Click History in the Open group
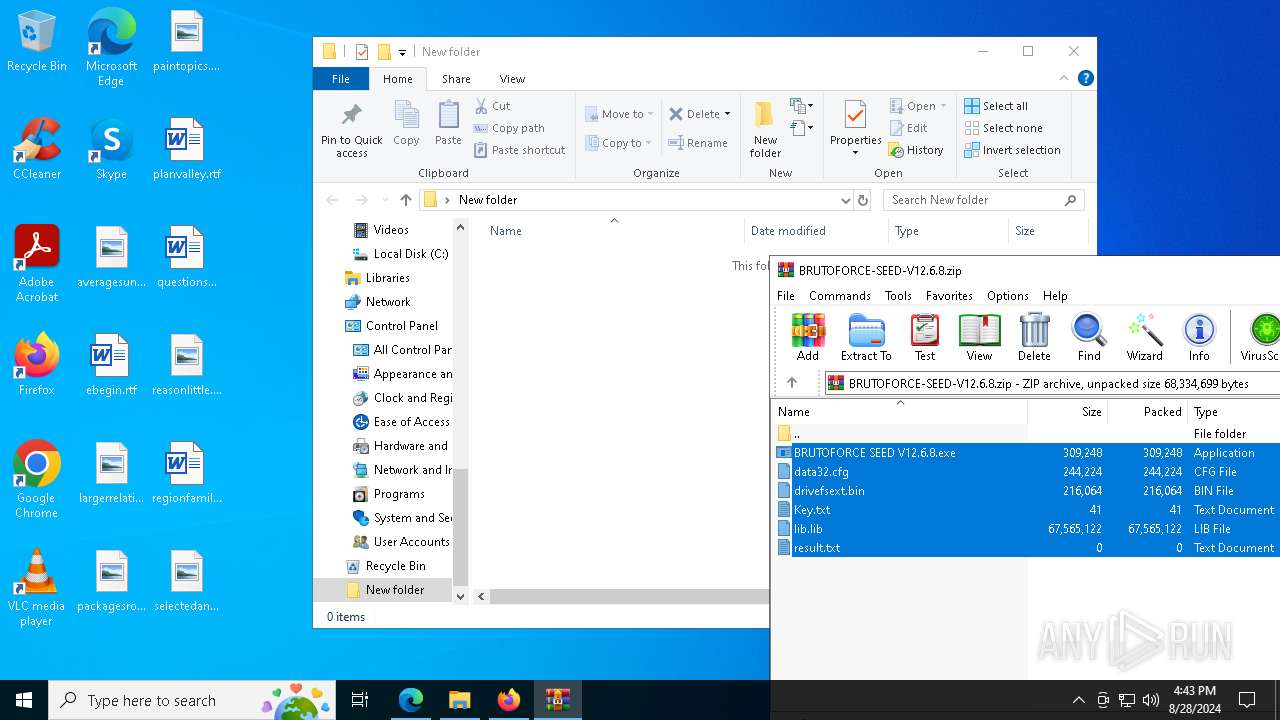The height and width of the screenshot is (720, 1280). click(916, 150)
